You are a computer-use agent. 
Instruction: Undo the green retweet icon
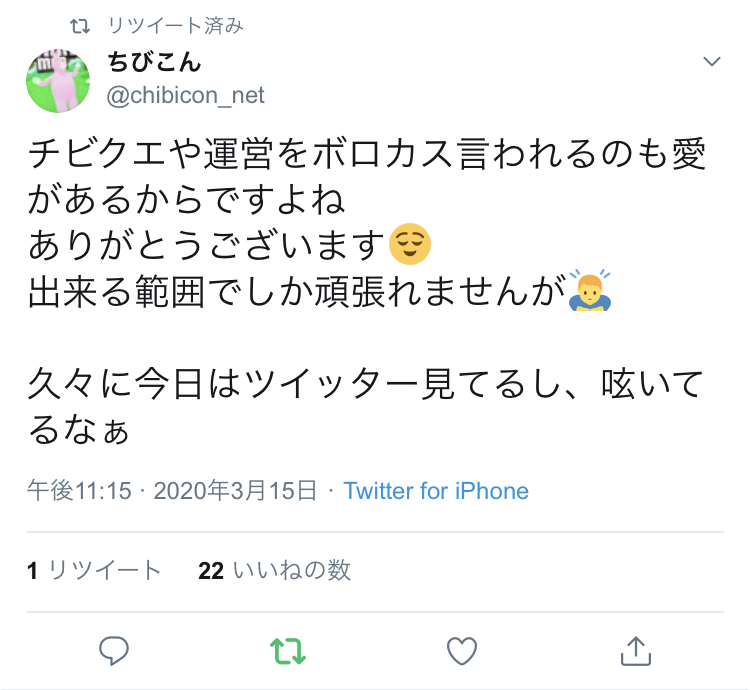tap(288, 651)
